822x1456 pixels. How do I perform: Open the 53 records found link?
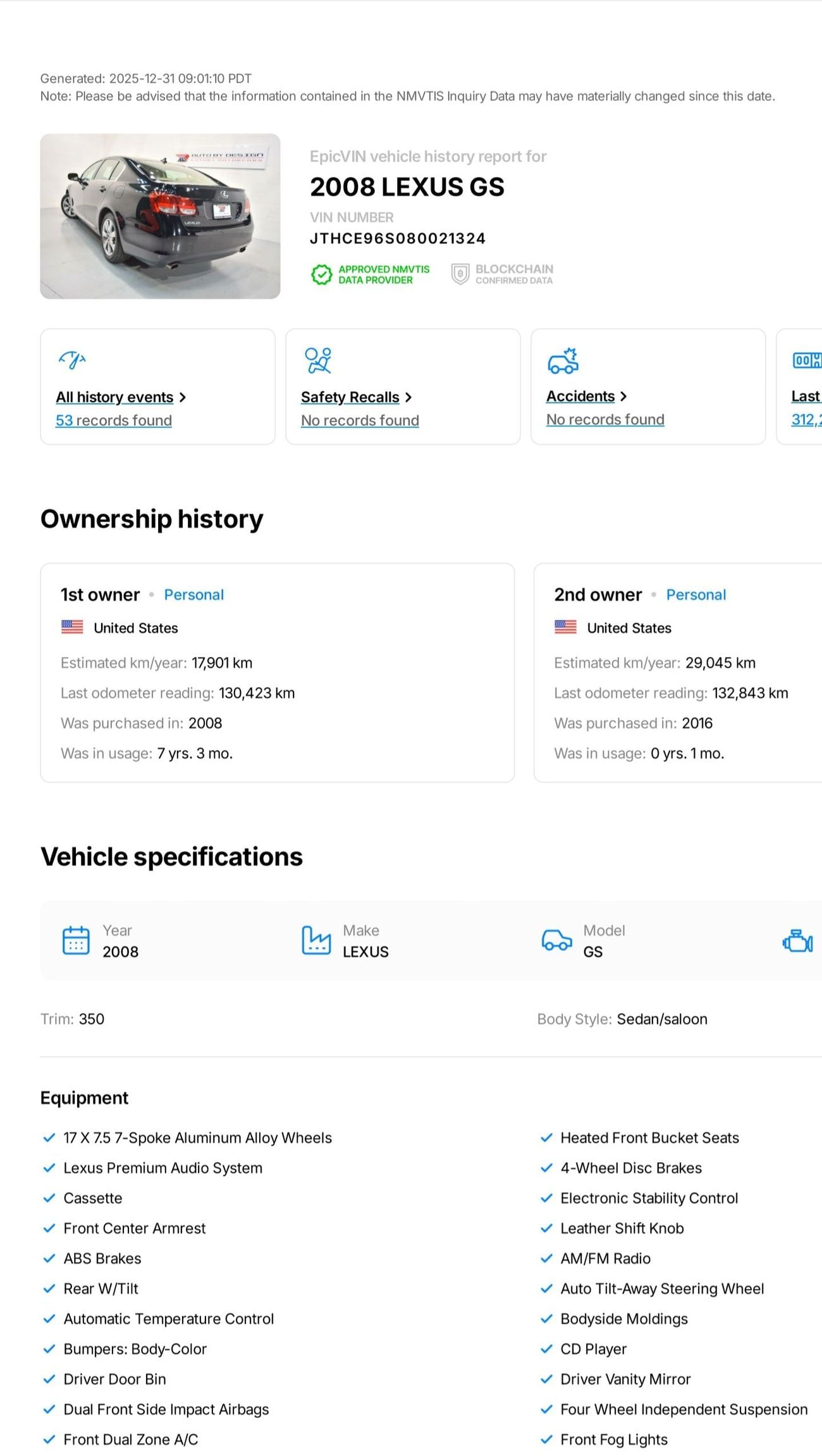click(114, 420)
